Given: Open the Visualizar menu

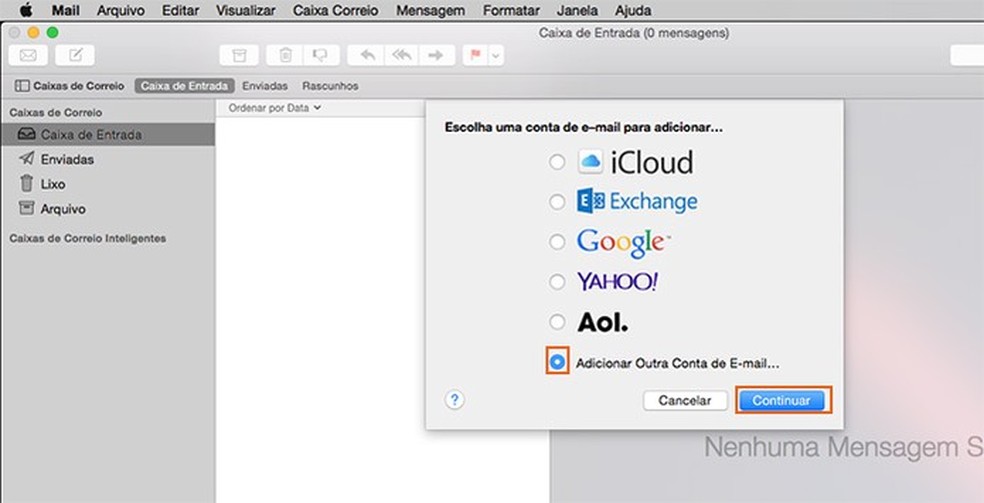Looking at the screenshot, I should click(x=245, y=11).
